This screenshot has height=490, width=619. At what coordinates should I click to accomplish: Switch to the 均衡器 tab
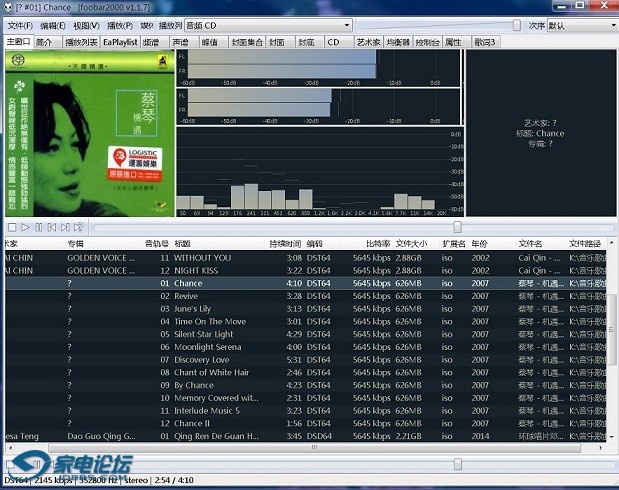399,42
